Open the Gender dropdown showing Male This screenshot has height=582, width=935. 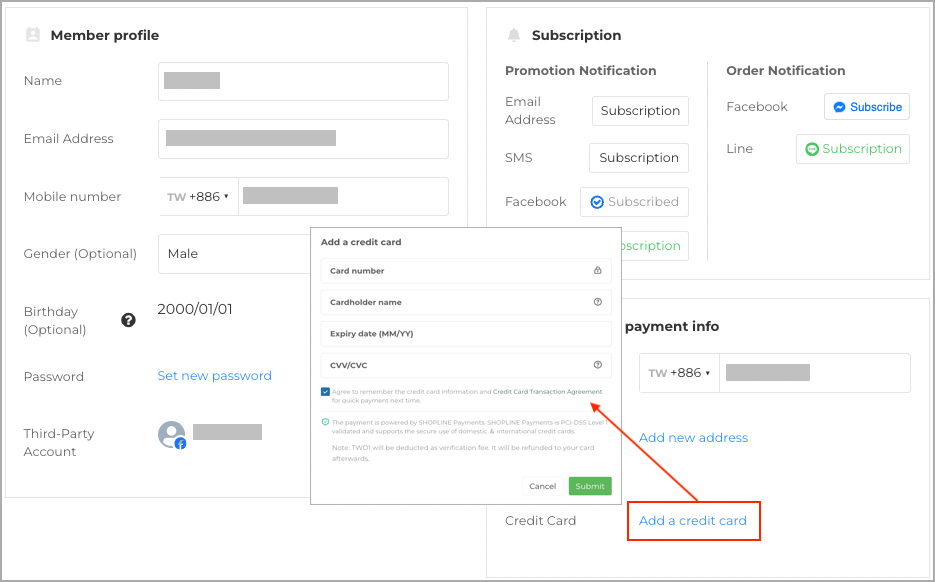point(234,253)
